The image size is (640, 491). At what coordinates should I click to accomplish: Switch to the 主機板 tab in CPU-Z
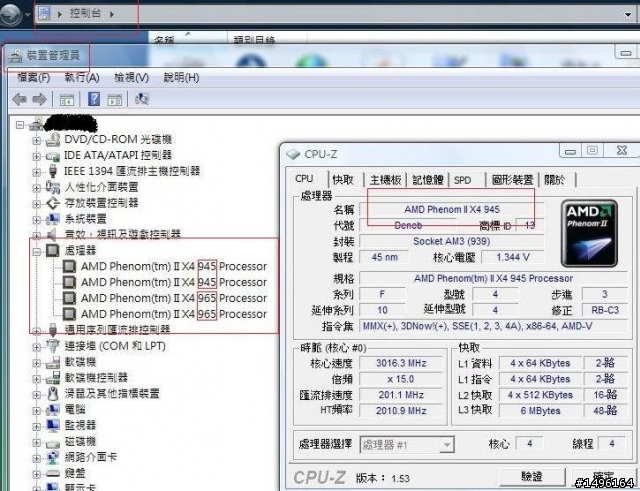point(385,180)
